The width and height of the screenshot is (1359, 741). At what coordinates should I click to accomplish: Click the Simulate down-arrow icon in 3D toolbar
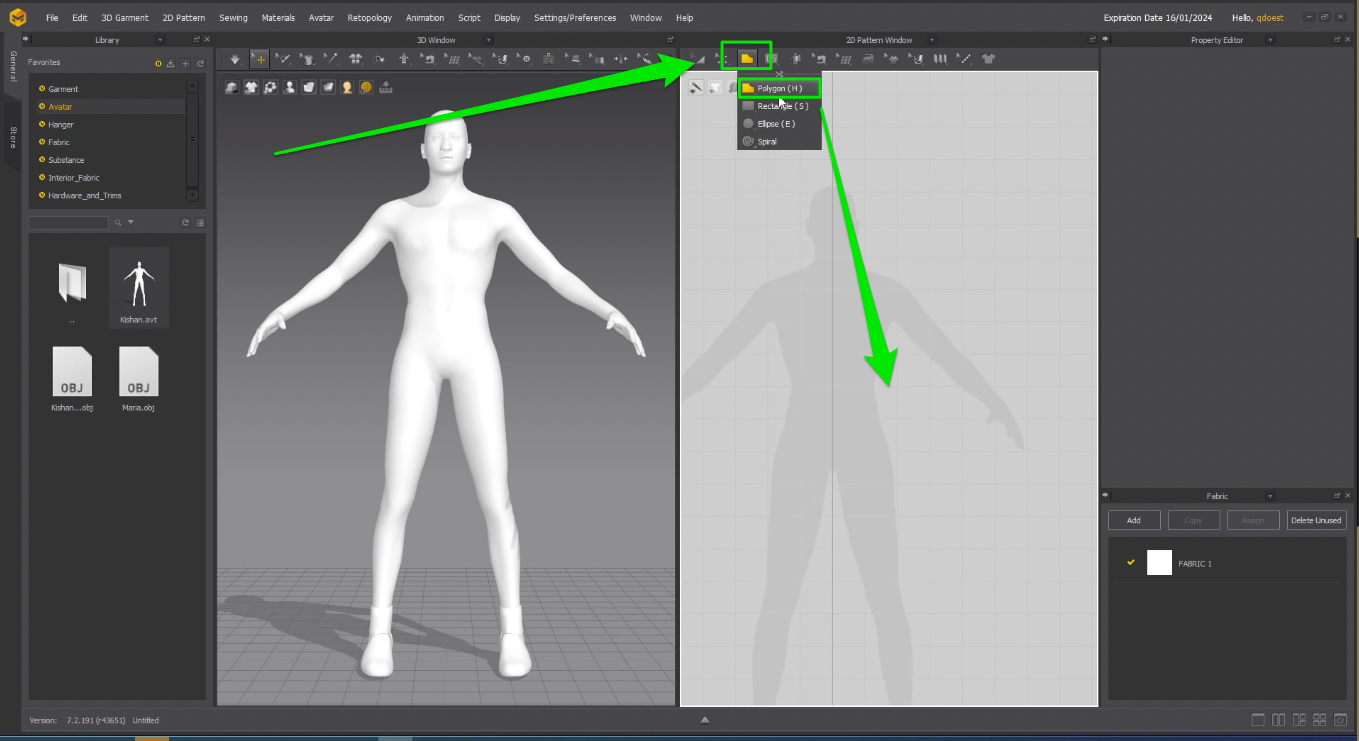(235, 60)
